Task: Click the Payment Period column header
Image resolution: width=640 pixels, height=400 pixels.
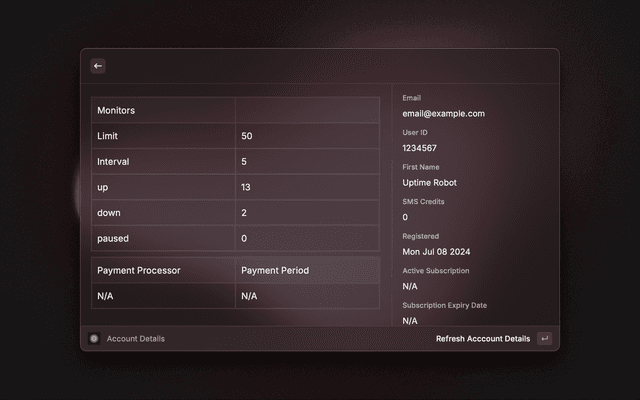Action: (x=275, y=270)
